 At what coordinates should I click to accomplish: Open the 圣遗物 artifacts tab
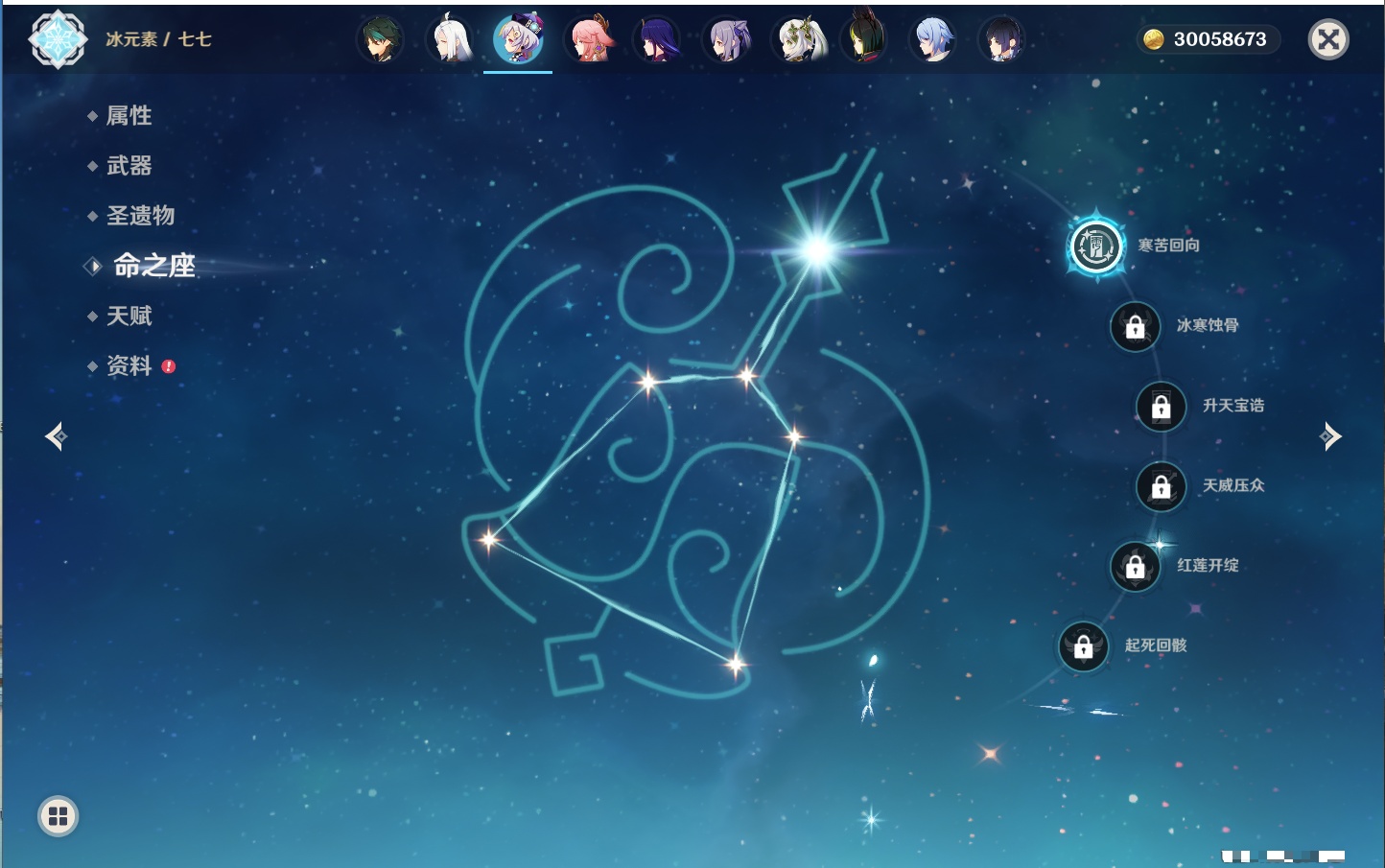tap(140, 216)
